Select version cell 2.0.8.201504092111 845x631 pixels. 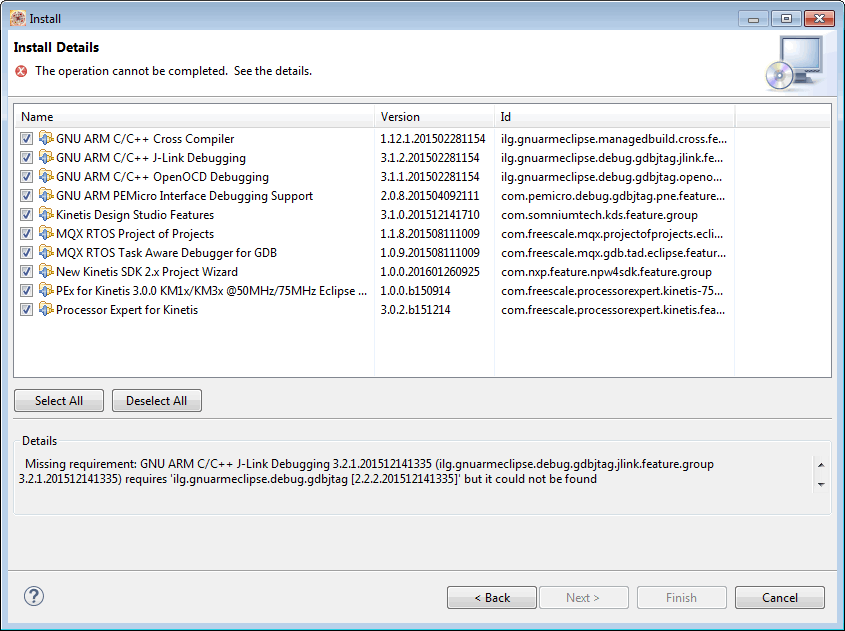pos(430,196)
